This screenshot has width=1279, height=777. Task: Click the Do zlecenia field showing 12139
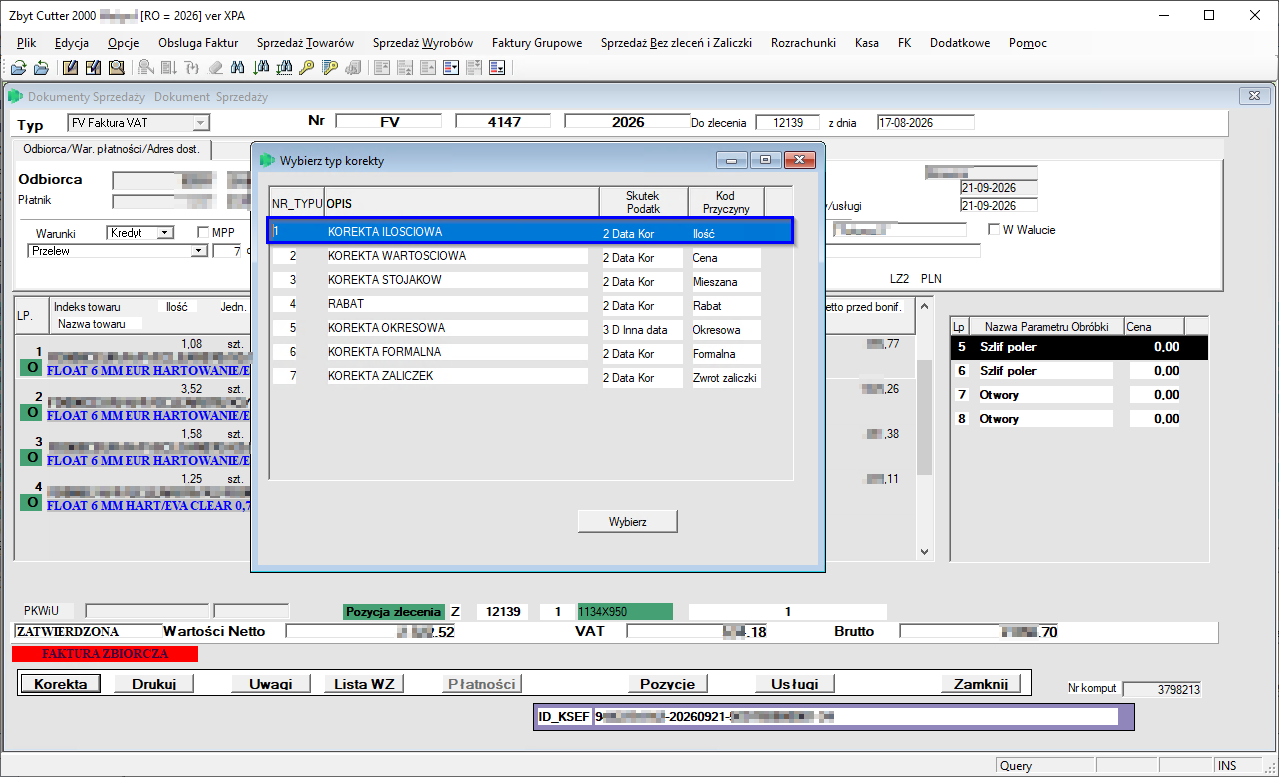(x=787, y=122)
